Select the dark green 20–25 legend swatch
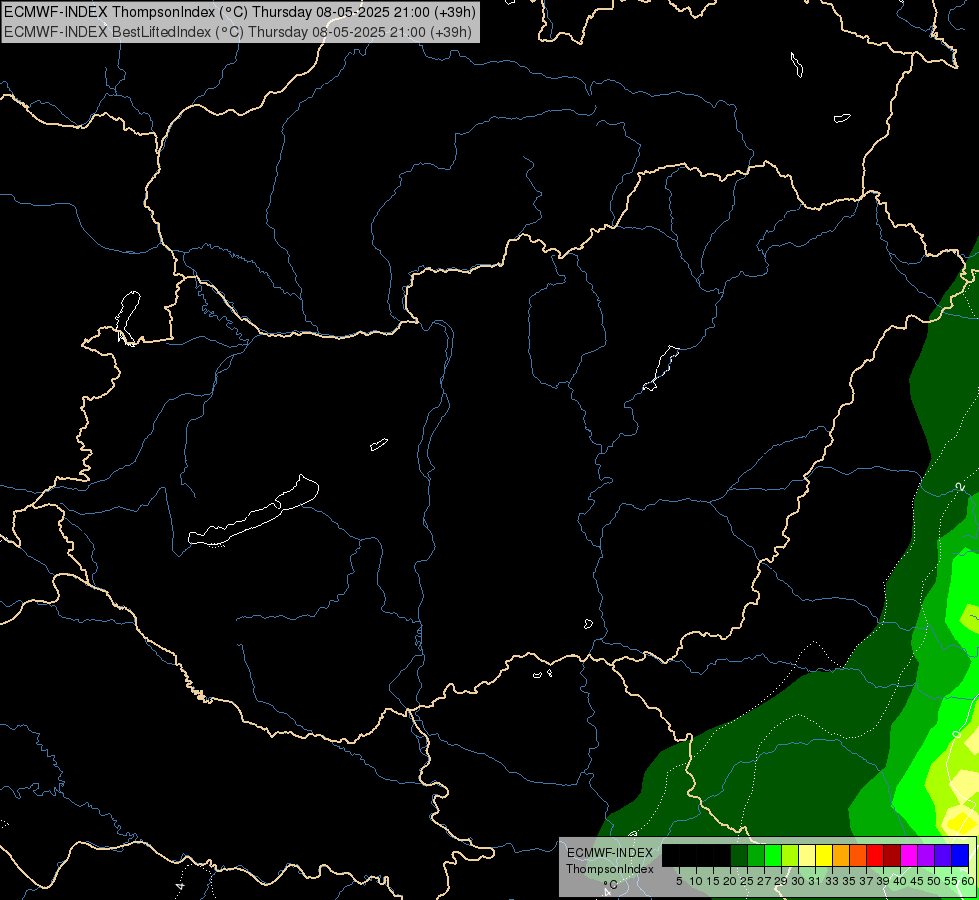This screenshot has width=979, height=900. coord(739,855)
